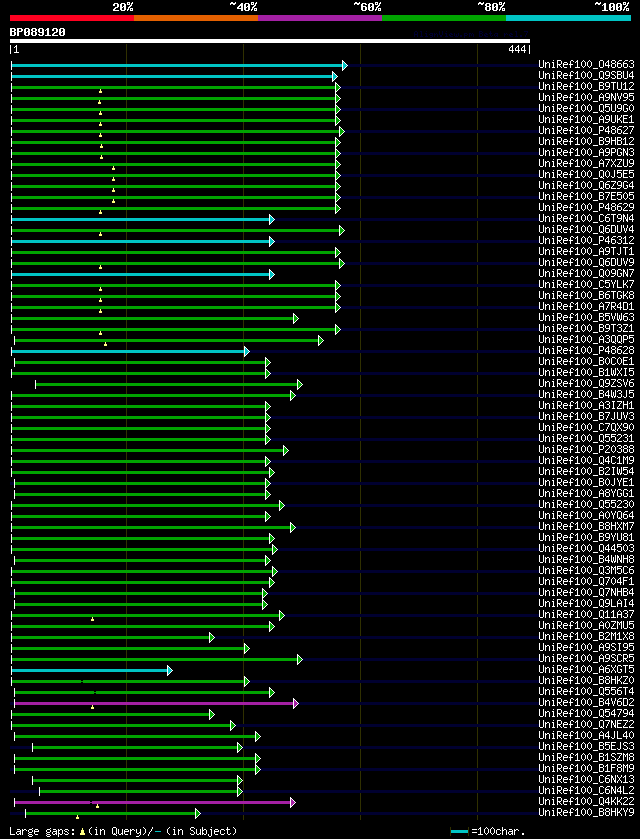Click the UniRef100_A9NV95 label
Screen dimensions: 640x839
(586, 98)
